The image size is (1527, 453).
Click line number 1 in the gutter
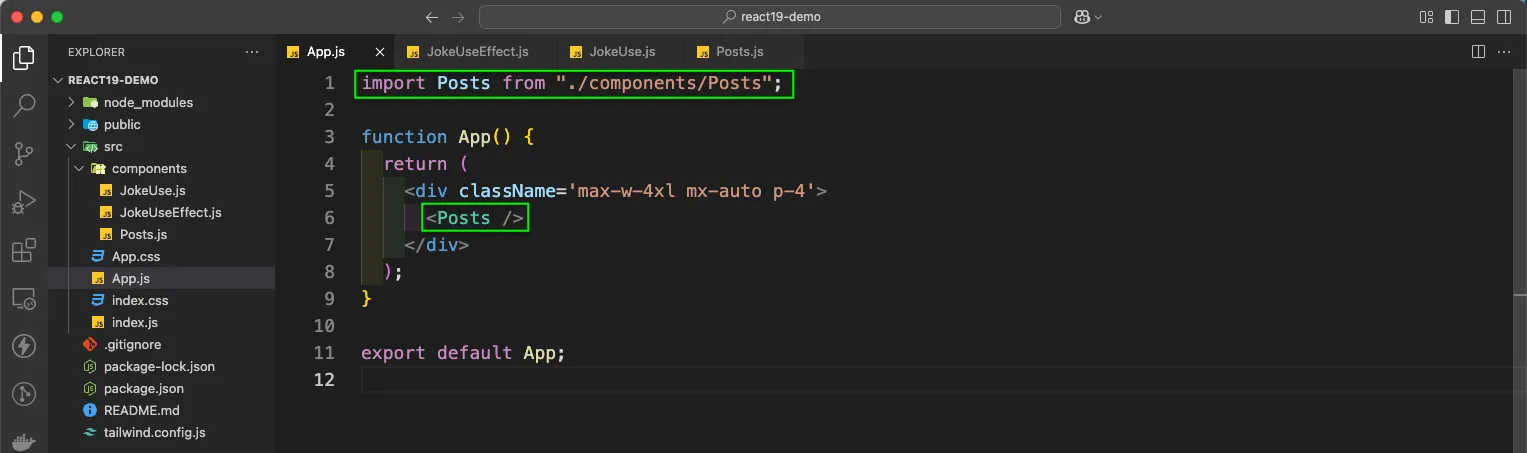pos(329,83)
